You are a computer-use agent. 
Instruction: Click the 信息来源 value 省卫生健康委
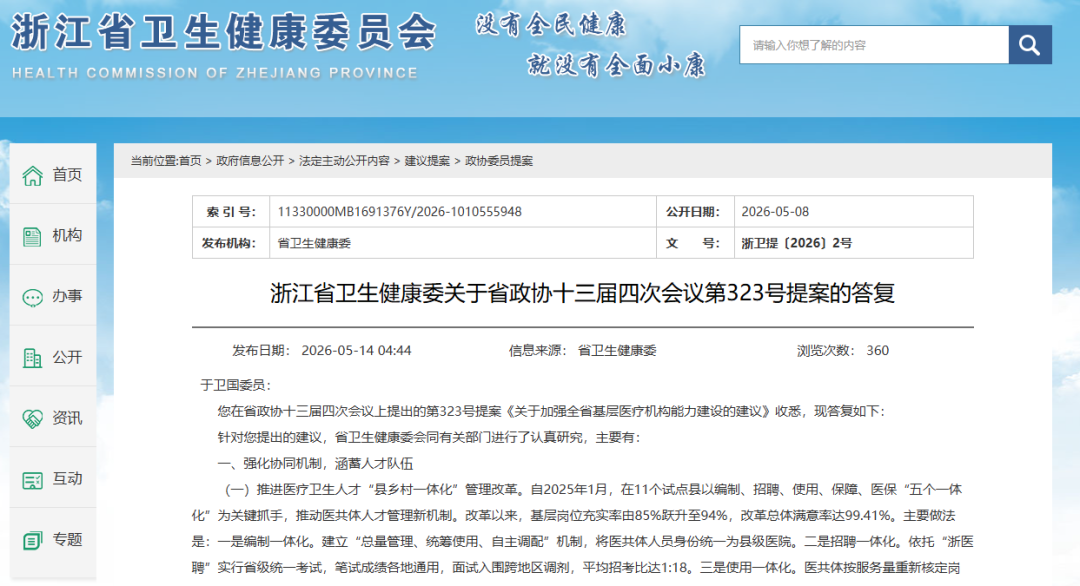(616, 350)
